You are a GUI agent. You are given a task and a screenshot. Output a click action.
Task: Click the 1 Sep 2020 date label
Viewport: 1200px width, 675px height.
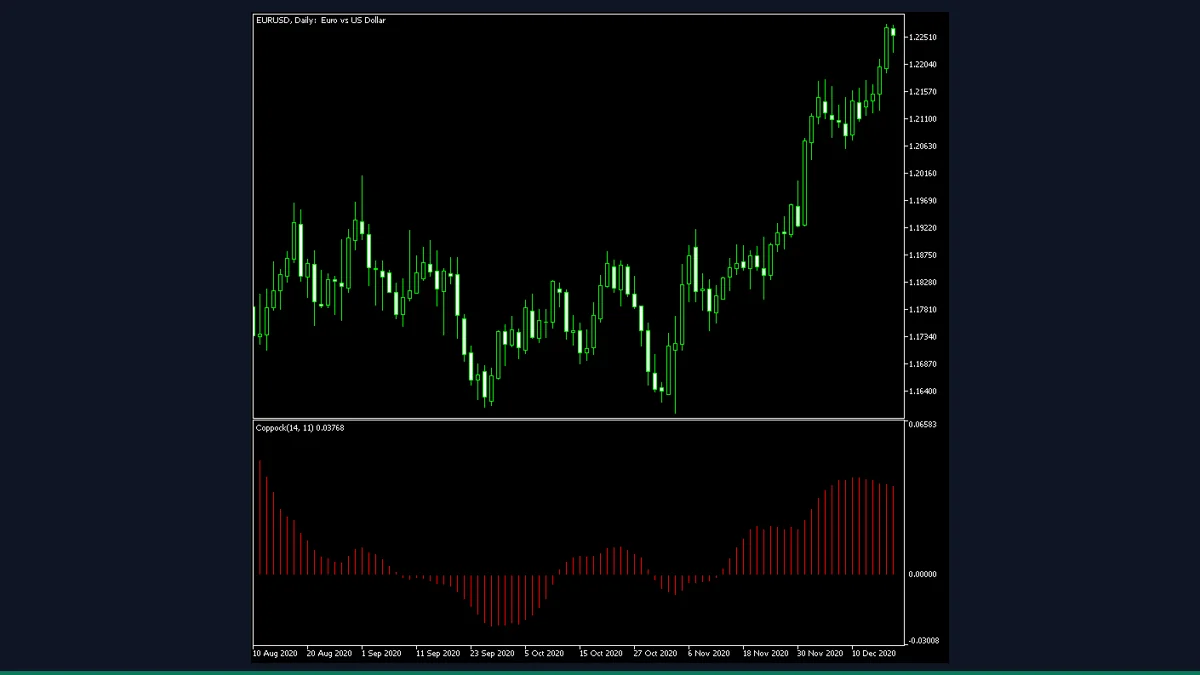click(x=381, y=653)
